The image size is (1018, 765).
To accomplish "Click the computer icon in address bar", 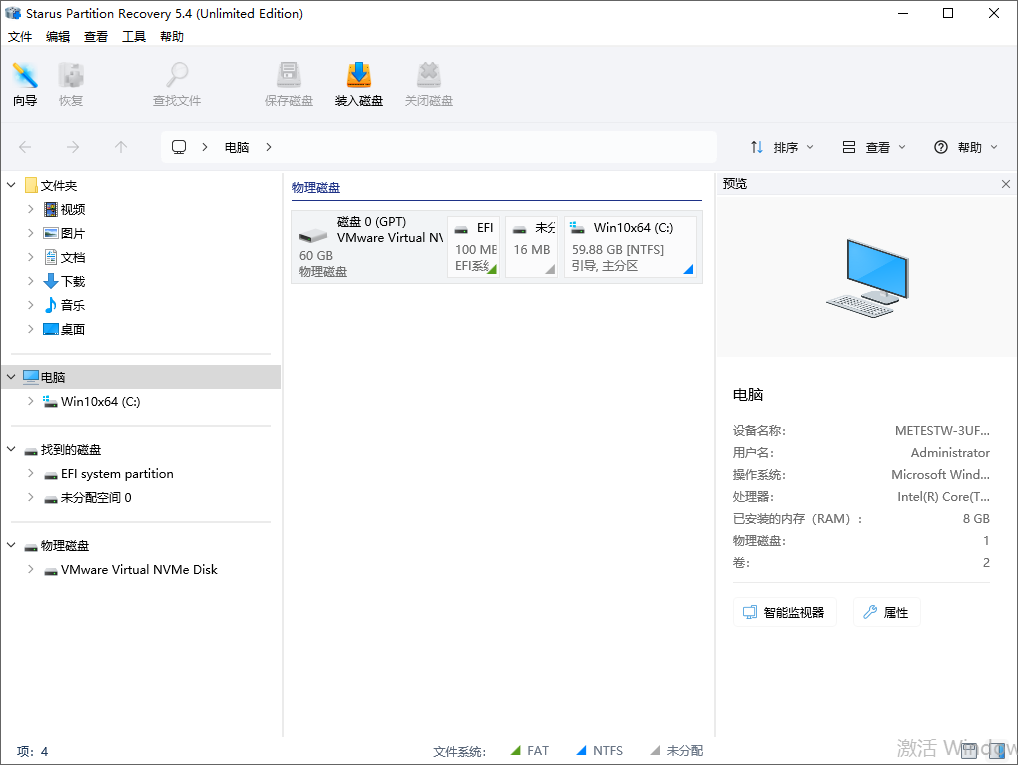I will [x=179, y=147].
